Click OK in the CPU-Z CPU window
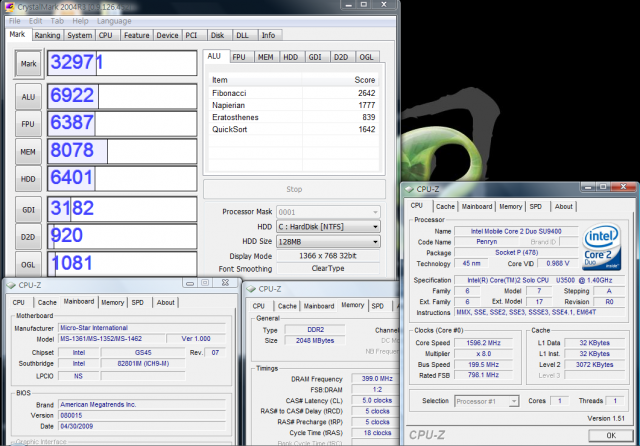Image resolution: width=640 pixels, height=446 pixels. pyautogui.click(x=611, y=435)
